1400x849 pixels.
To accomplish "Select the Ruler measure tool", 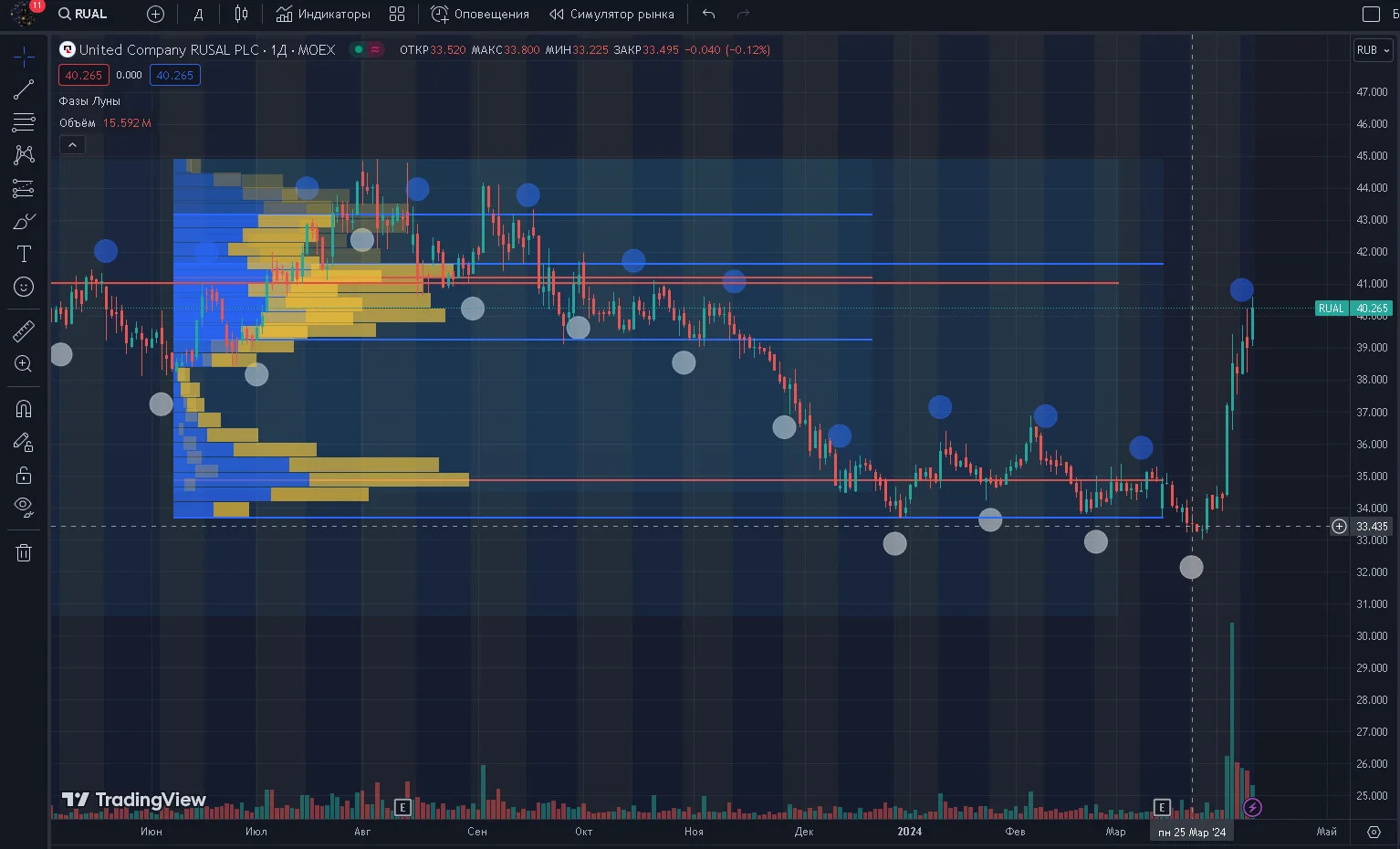I will click(24, 330).
